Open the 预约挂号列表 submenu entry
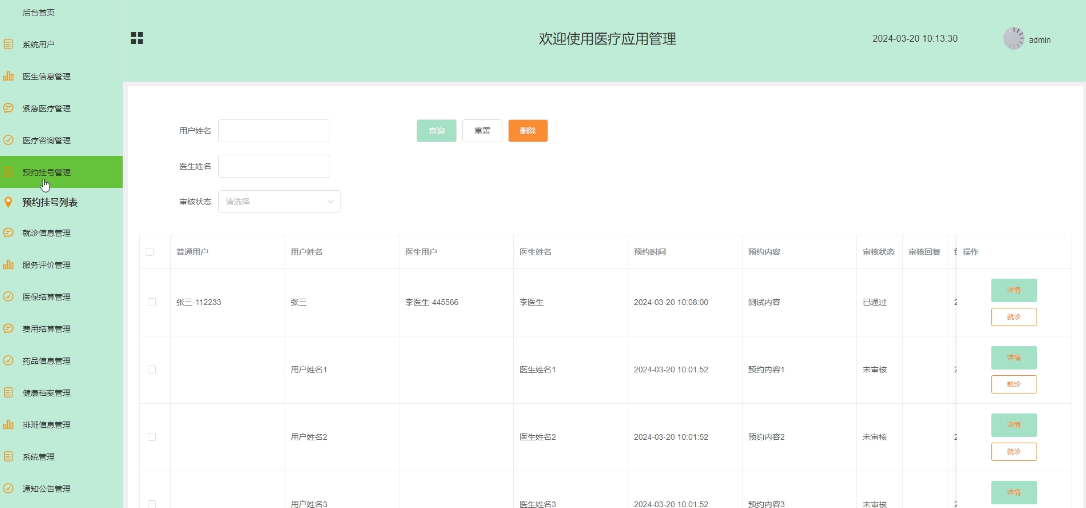This screenshot has width=1086, height=508. point(50,202)
